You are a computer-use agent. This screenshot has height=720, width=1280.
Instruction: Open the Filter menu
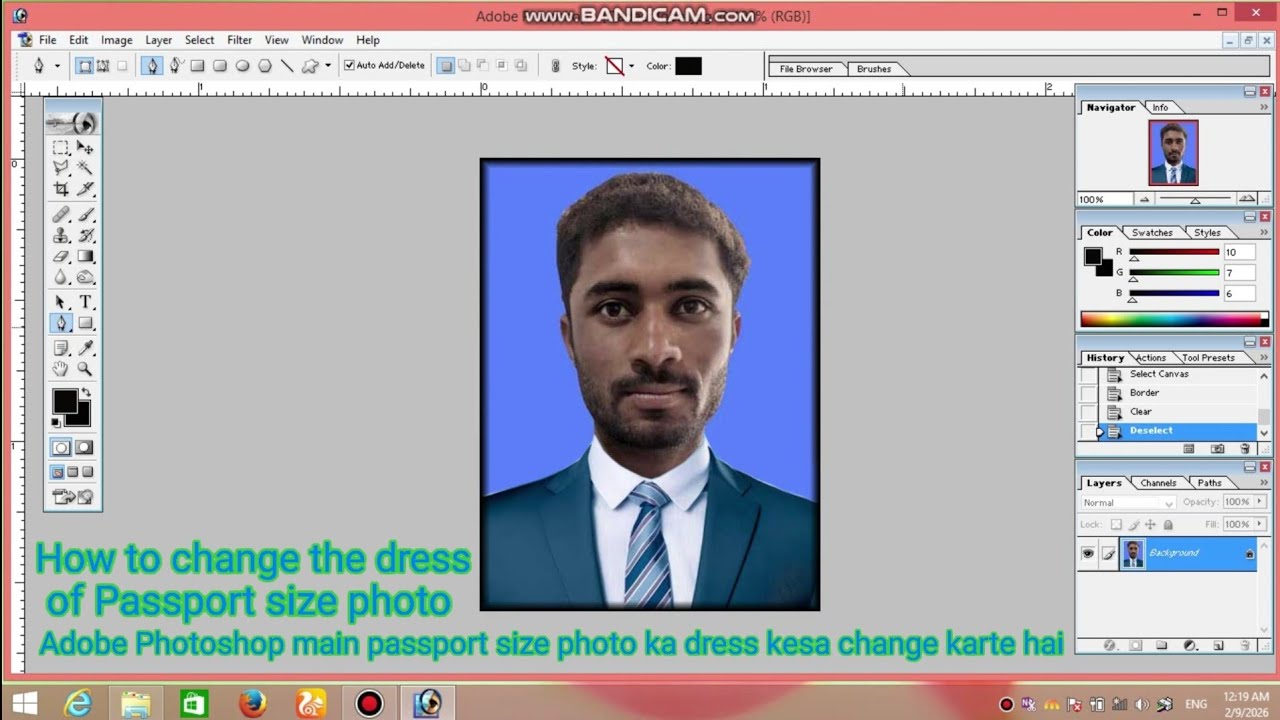point(239,40)
